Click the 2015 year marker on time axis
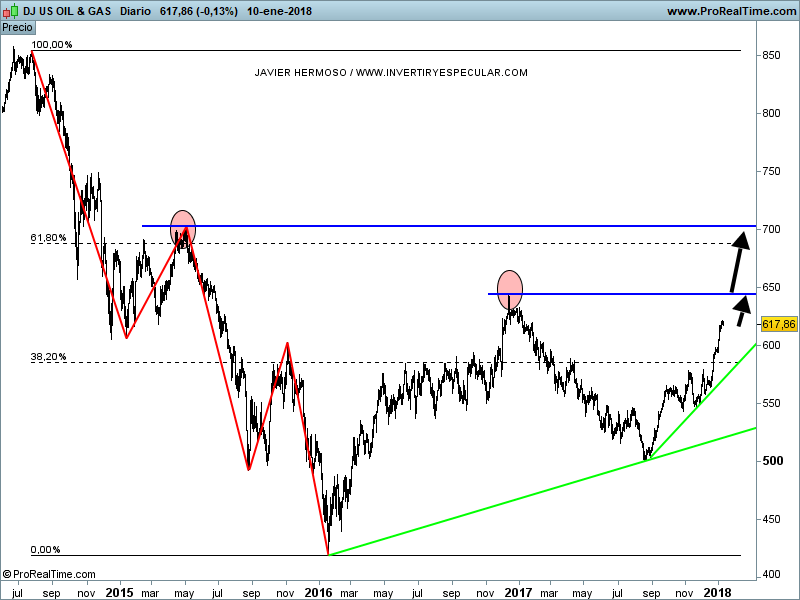This screenshot has height=600, width=800. point(119,592)
